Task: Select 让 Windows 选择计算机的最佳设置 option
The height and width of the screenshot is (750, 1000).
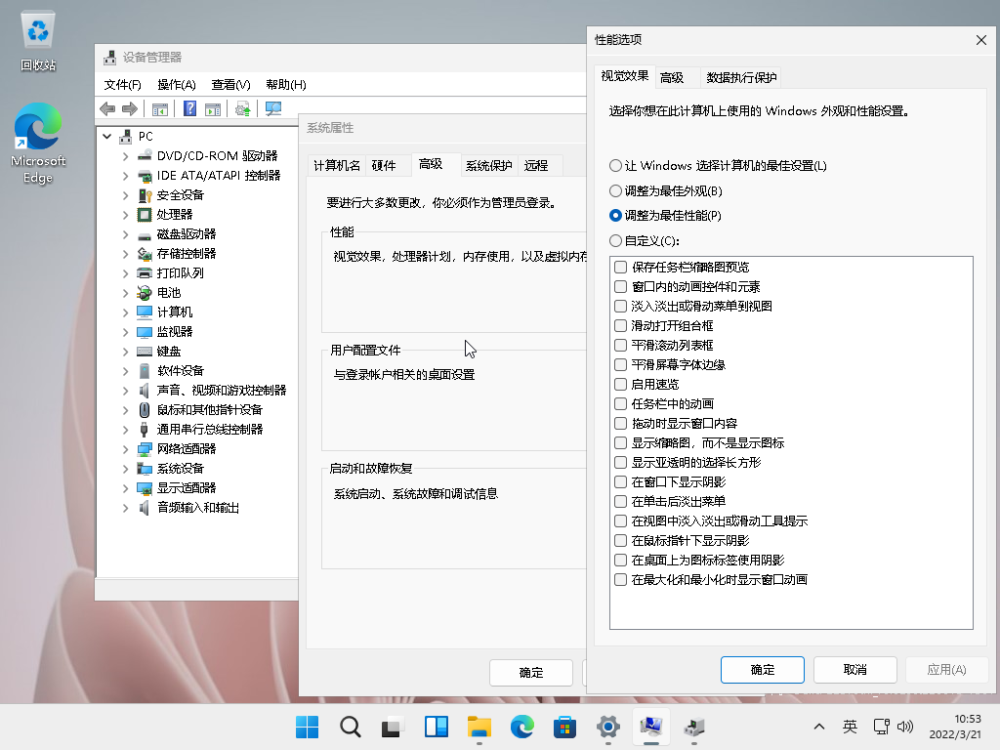Action: pyautogui.click(x=616, y=165)
